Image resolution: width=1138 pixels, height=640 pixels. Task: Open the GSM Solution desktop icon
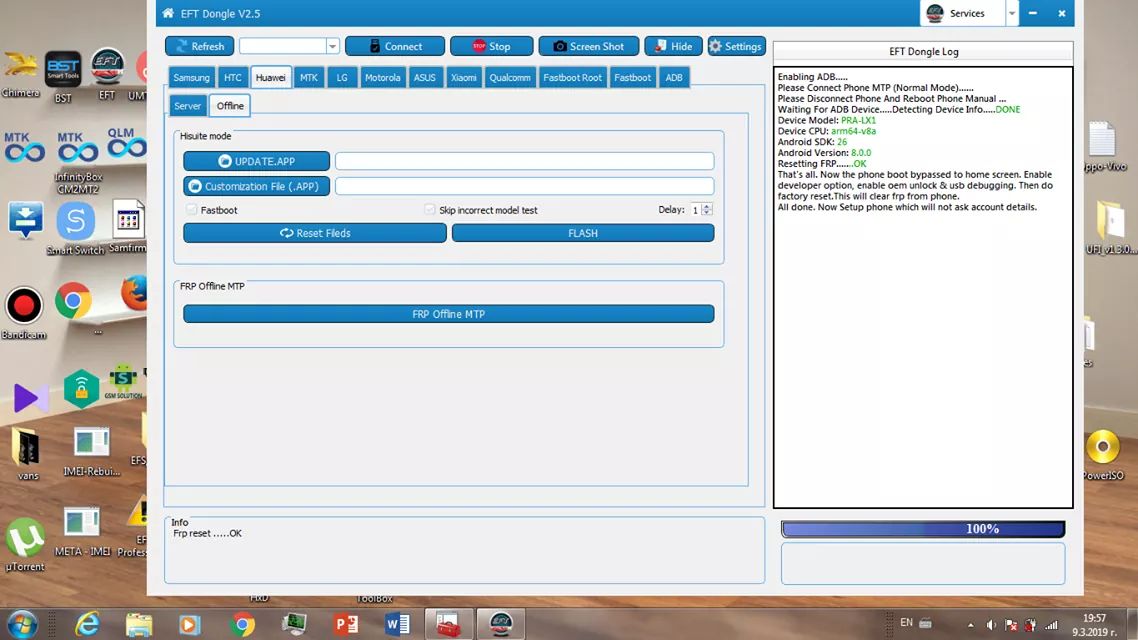coord(123,382)
